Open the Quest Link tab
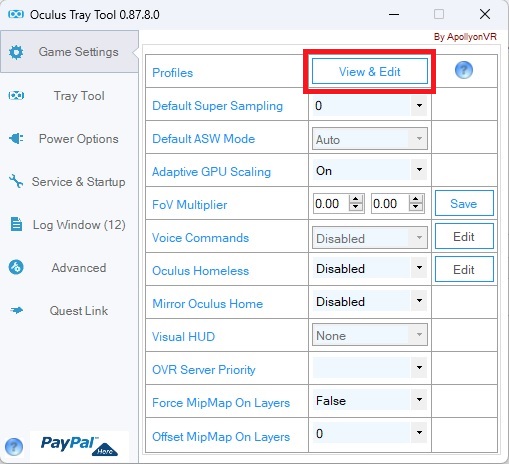 coord(69,311)
